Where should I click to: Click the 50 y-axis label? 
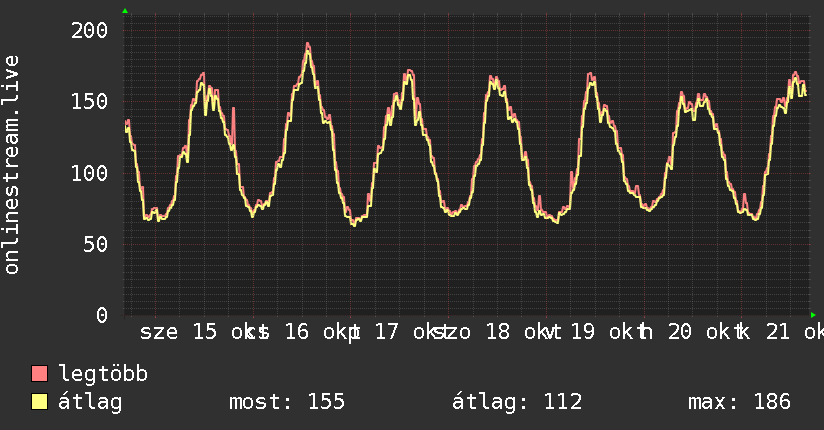96,243
